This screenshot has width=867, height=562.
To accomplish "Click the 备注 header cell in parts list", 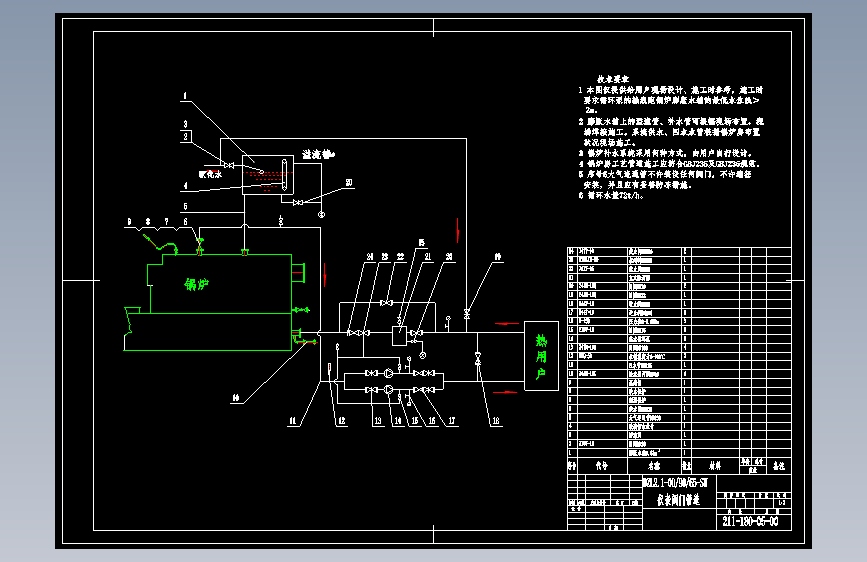I will (779, 466).
